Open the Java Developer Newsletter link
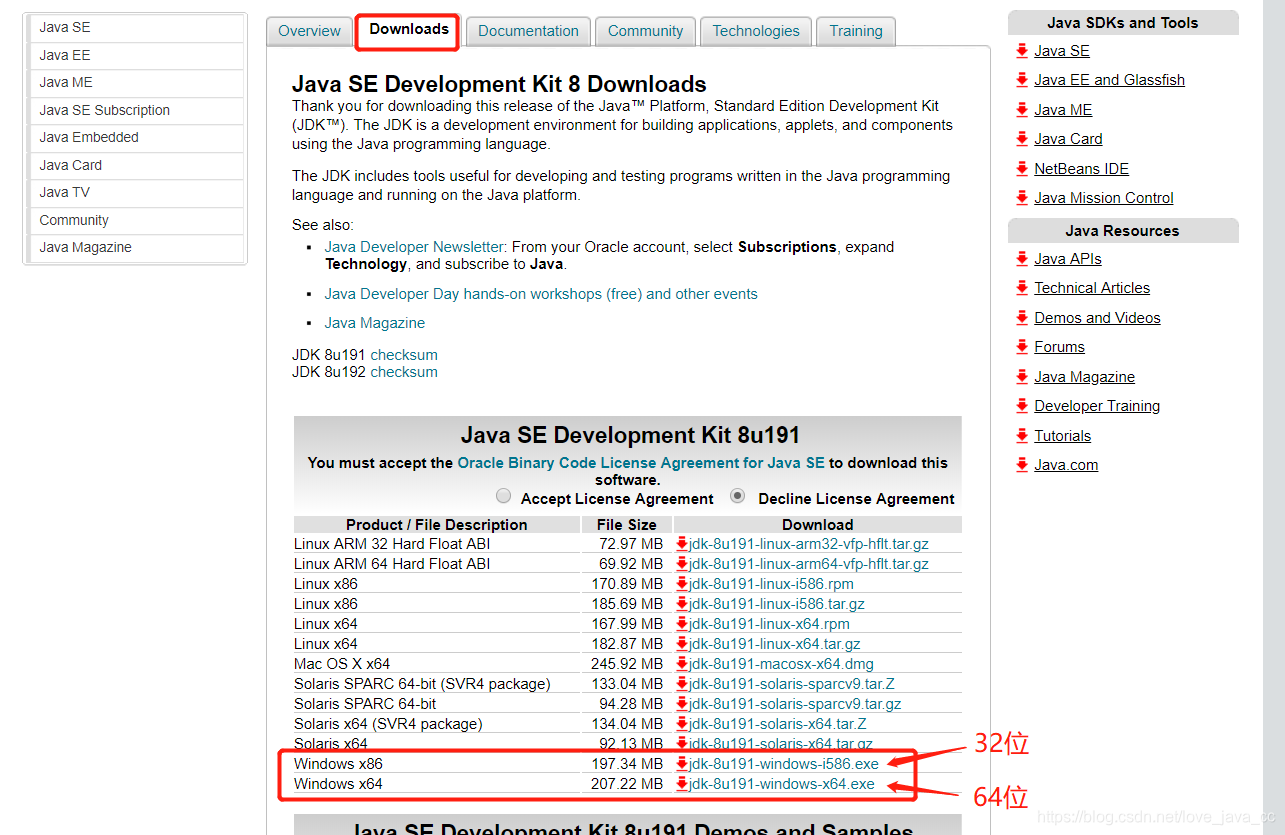The width and height of the screenshot is (1285, 835). pos(414,246)
